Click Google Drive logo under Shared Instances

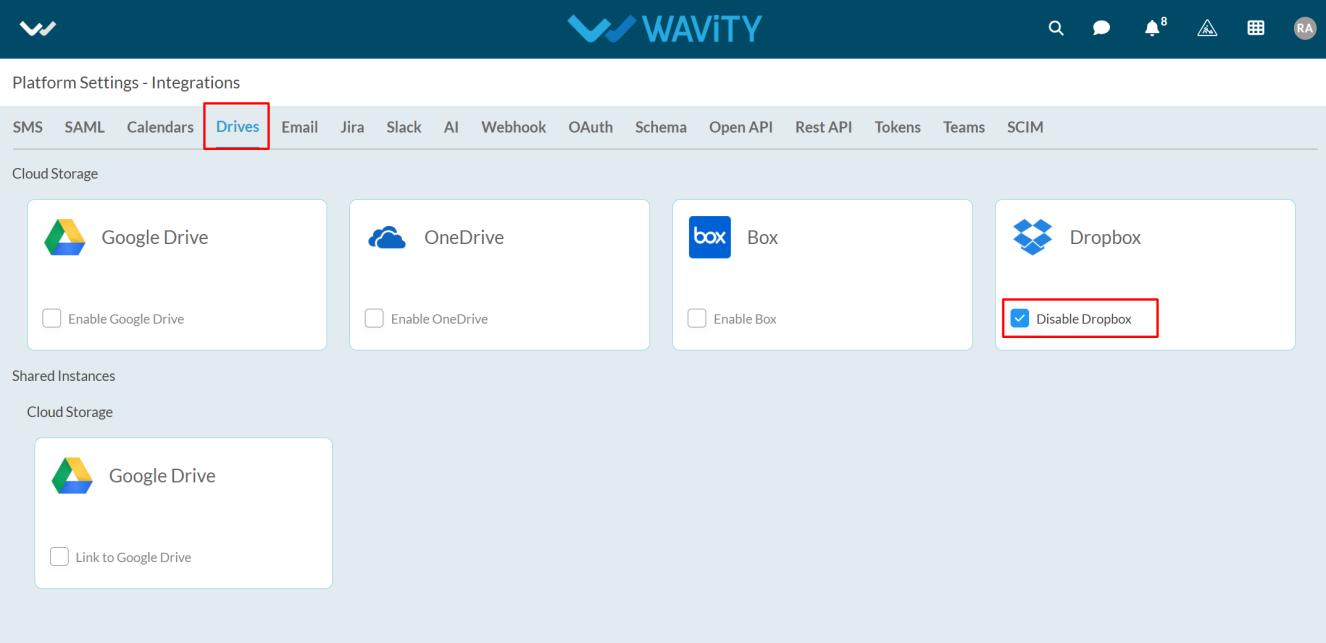[72, 476]
